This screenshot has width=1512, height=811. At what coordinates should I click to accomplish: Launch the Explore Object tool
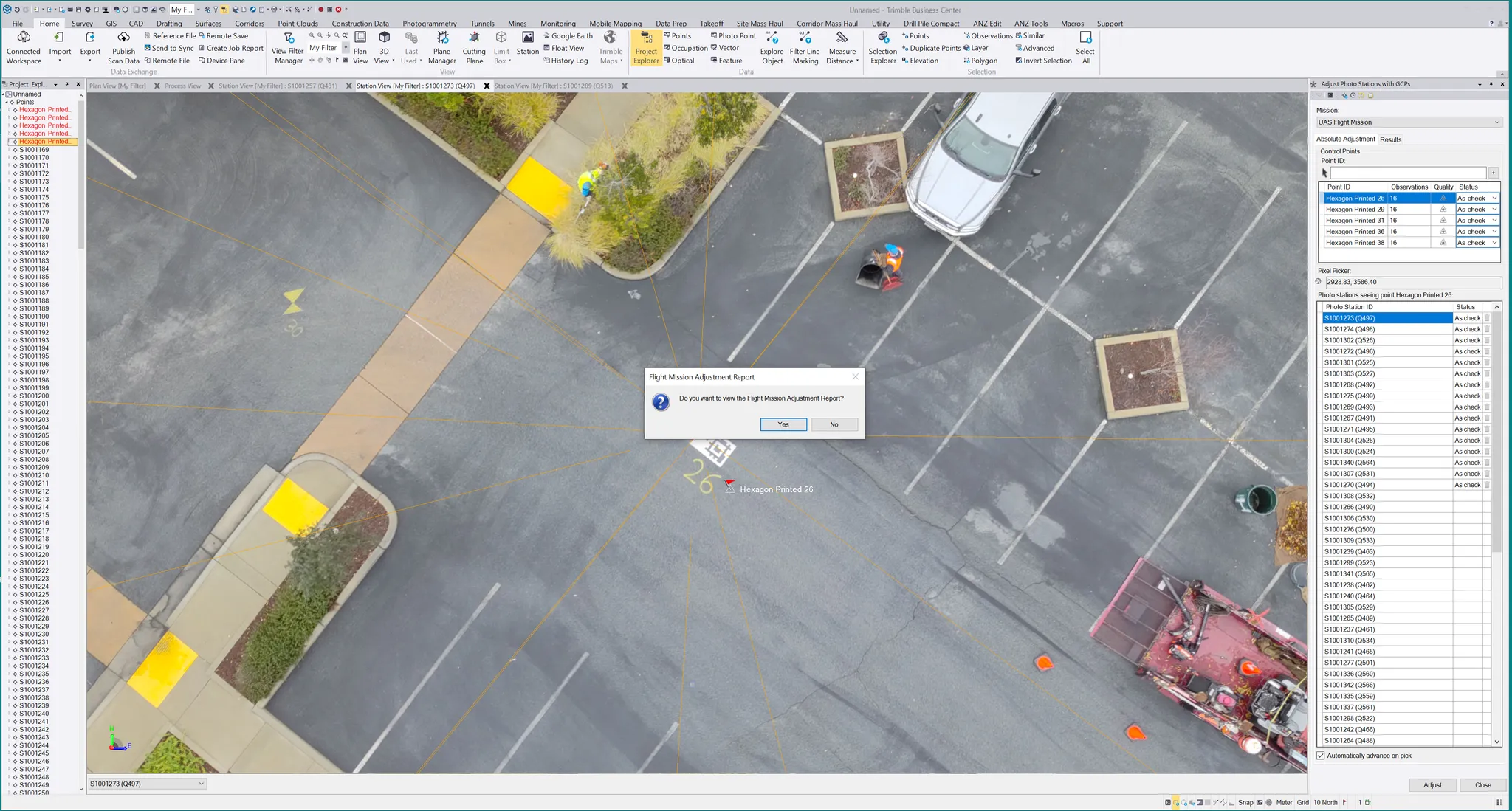pos(772,48)
